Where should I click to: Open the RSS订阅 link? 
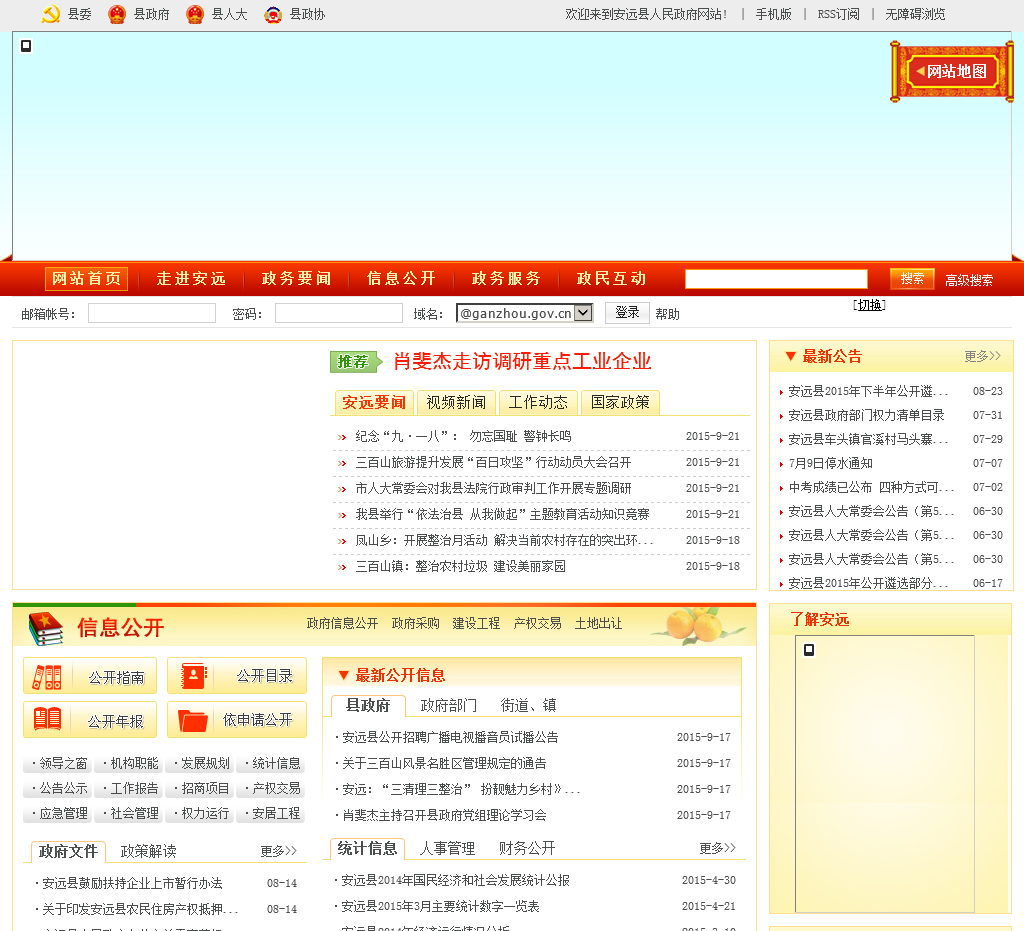point(839,14)
